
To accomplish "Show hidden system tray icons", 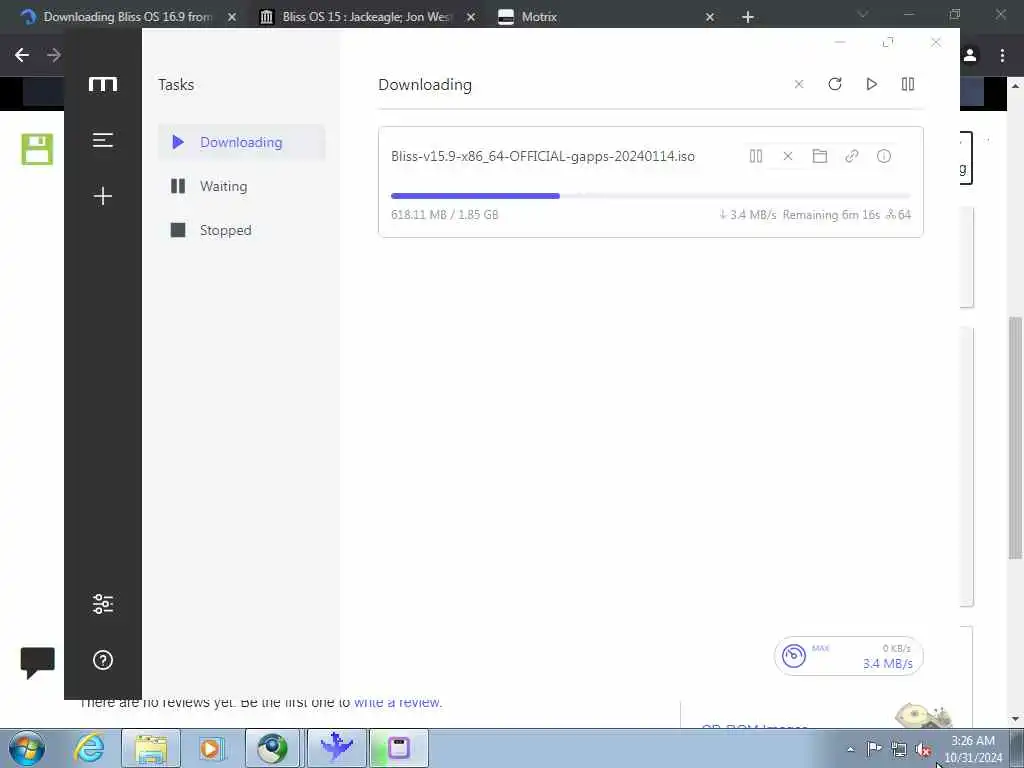I will (x=850, y=750).
